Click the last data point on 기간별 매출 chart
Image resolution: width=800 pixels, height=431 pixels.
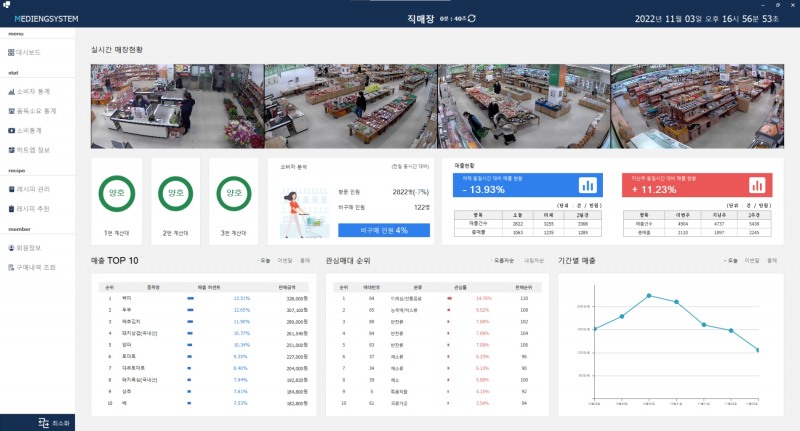tap(758, 350)
